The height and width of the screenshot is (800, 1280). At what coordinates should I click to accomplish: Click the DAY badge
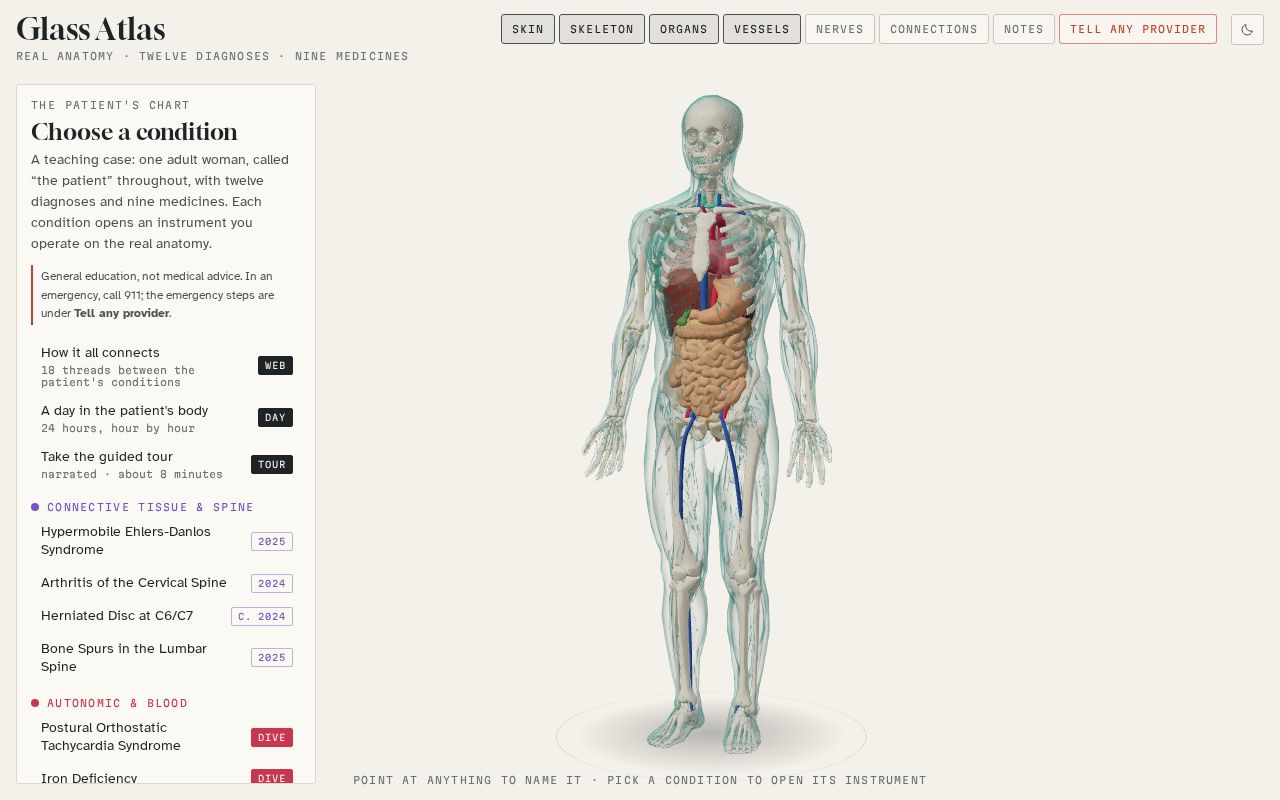275,417
